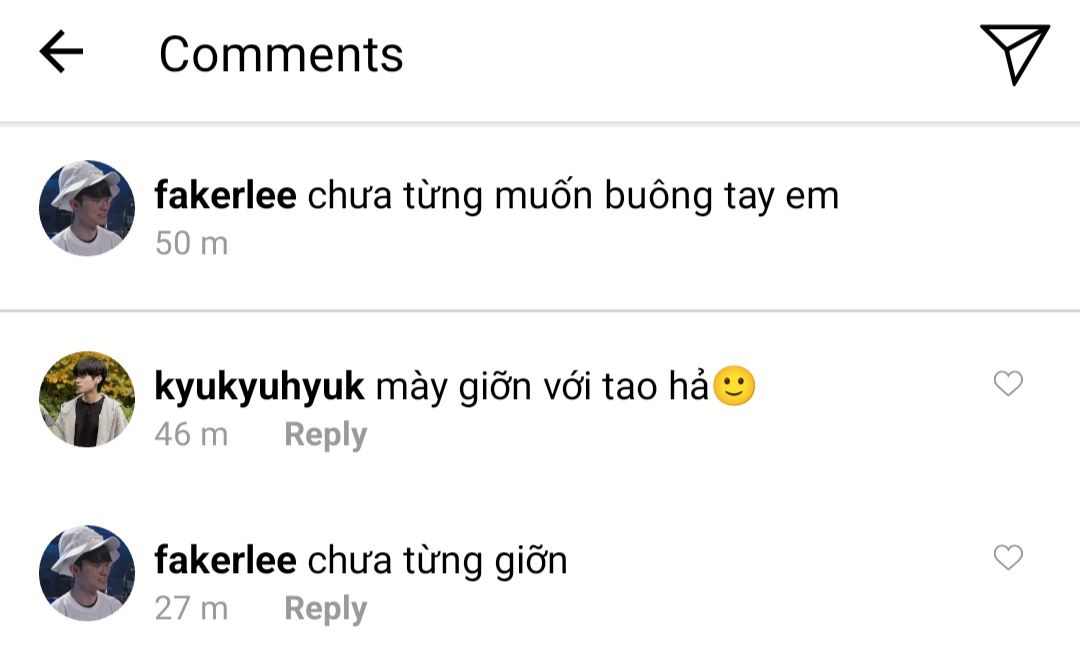Click the "27 m" comment timestamp

(x=191, y=609)
